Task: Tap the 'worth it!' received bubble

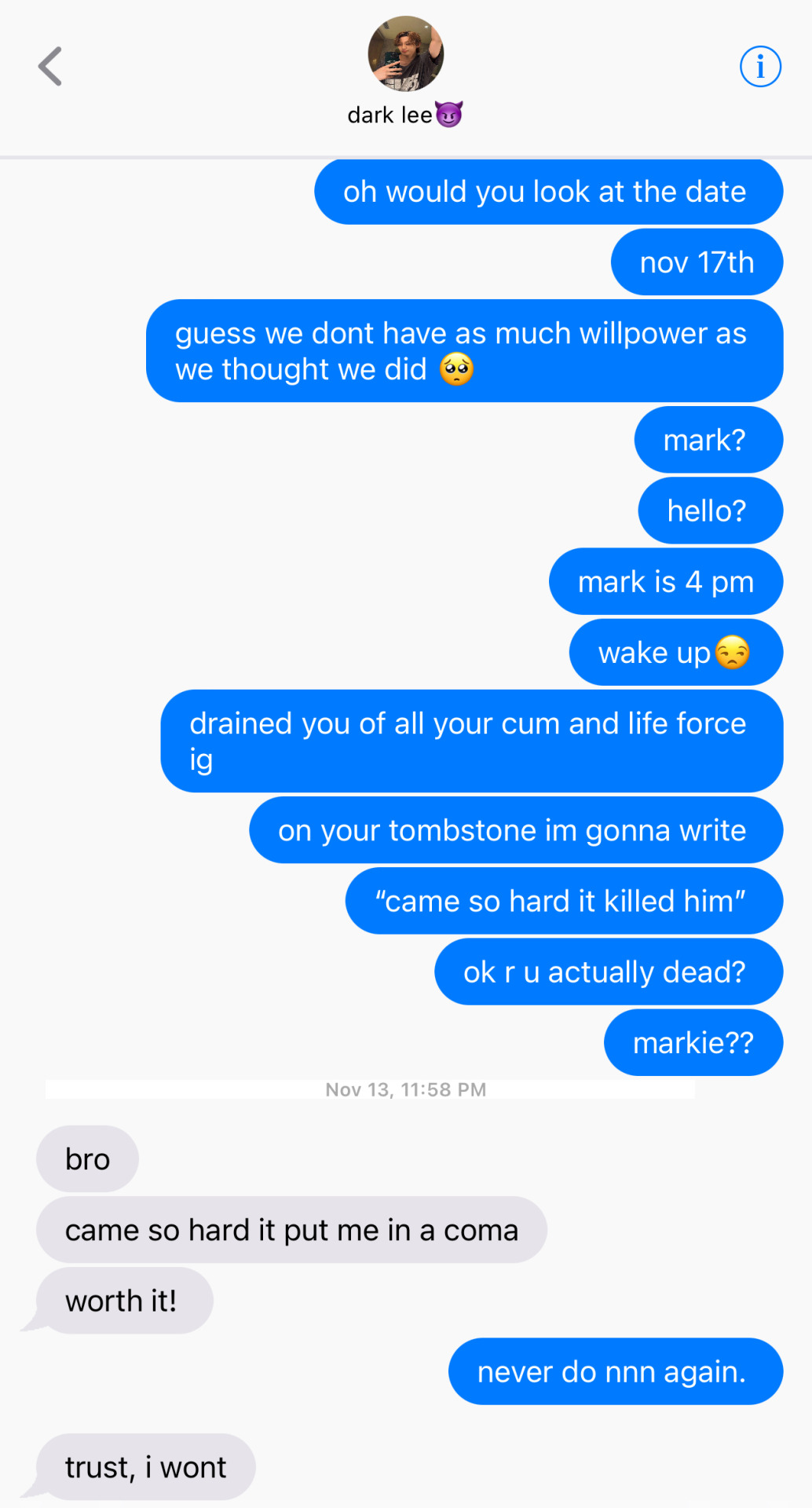Action: tap(124, 1301)
